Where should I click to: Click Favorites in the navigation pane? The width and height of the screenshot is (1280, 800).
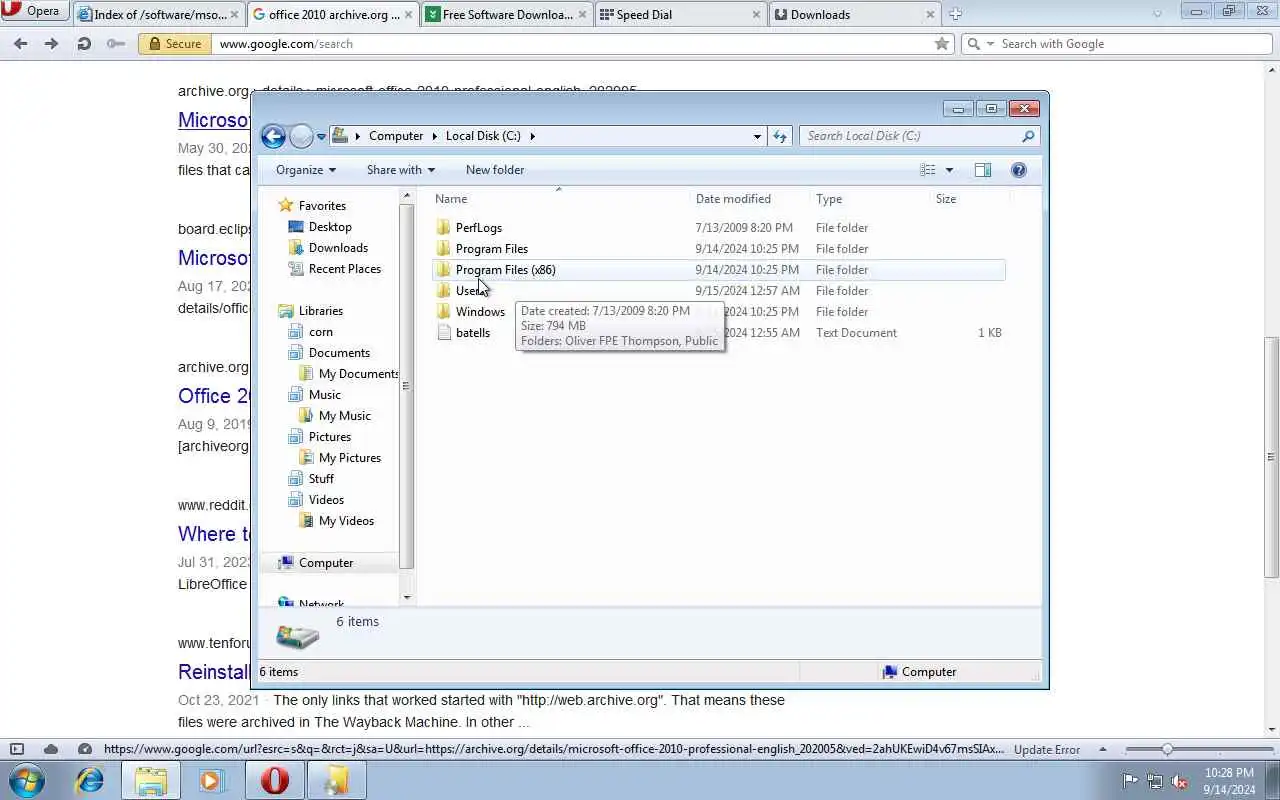tap(322, 206)
